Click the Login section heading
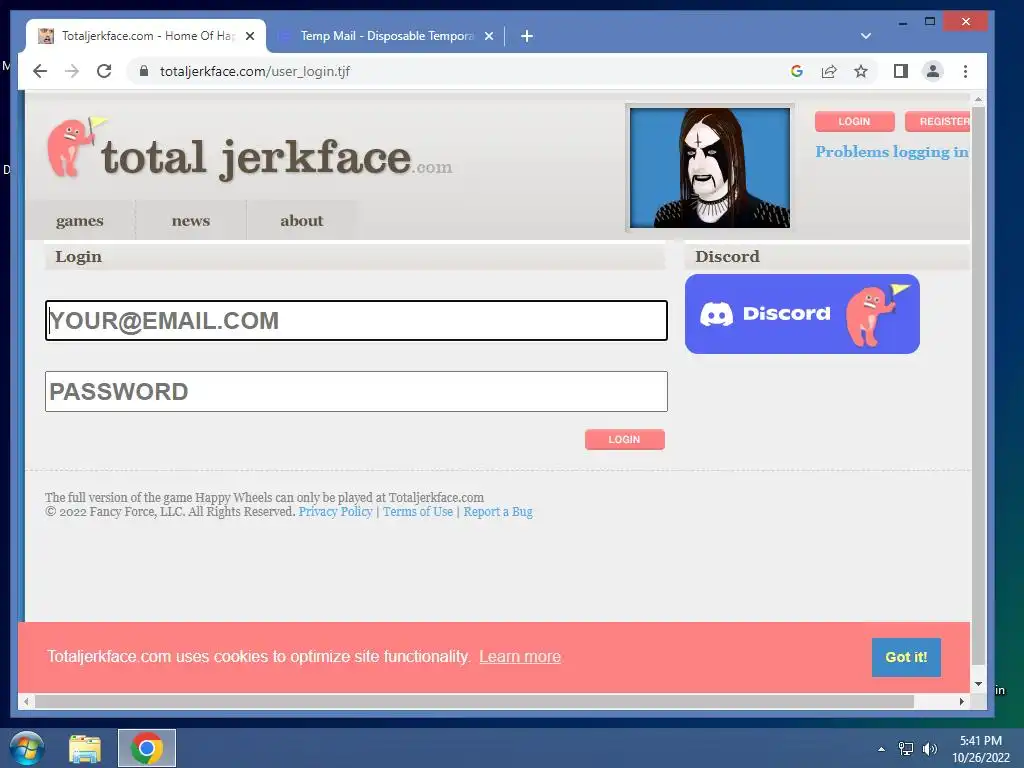1024x768 pixels. [78, 257]
